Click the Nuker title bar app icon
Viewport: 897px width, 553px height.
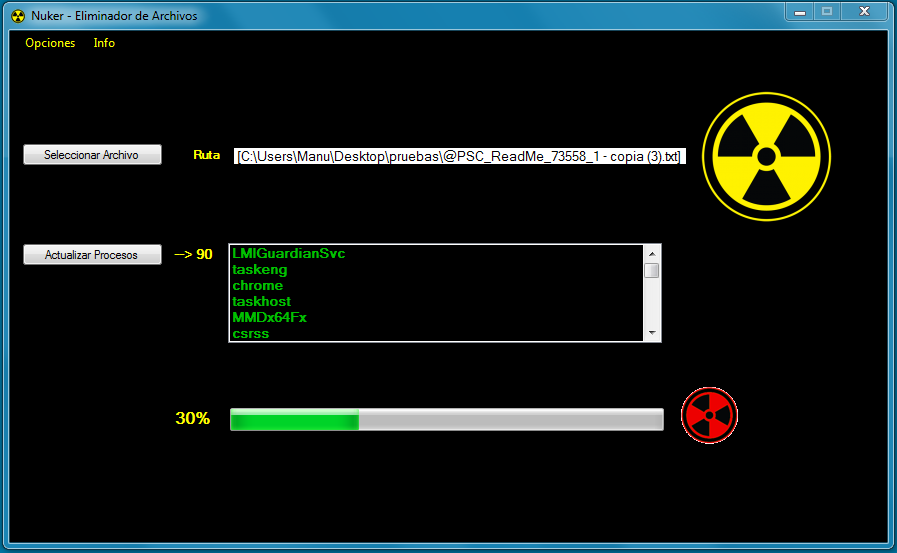(18, 16)
